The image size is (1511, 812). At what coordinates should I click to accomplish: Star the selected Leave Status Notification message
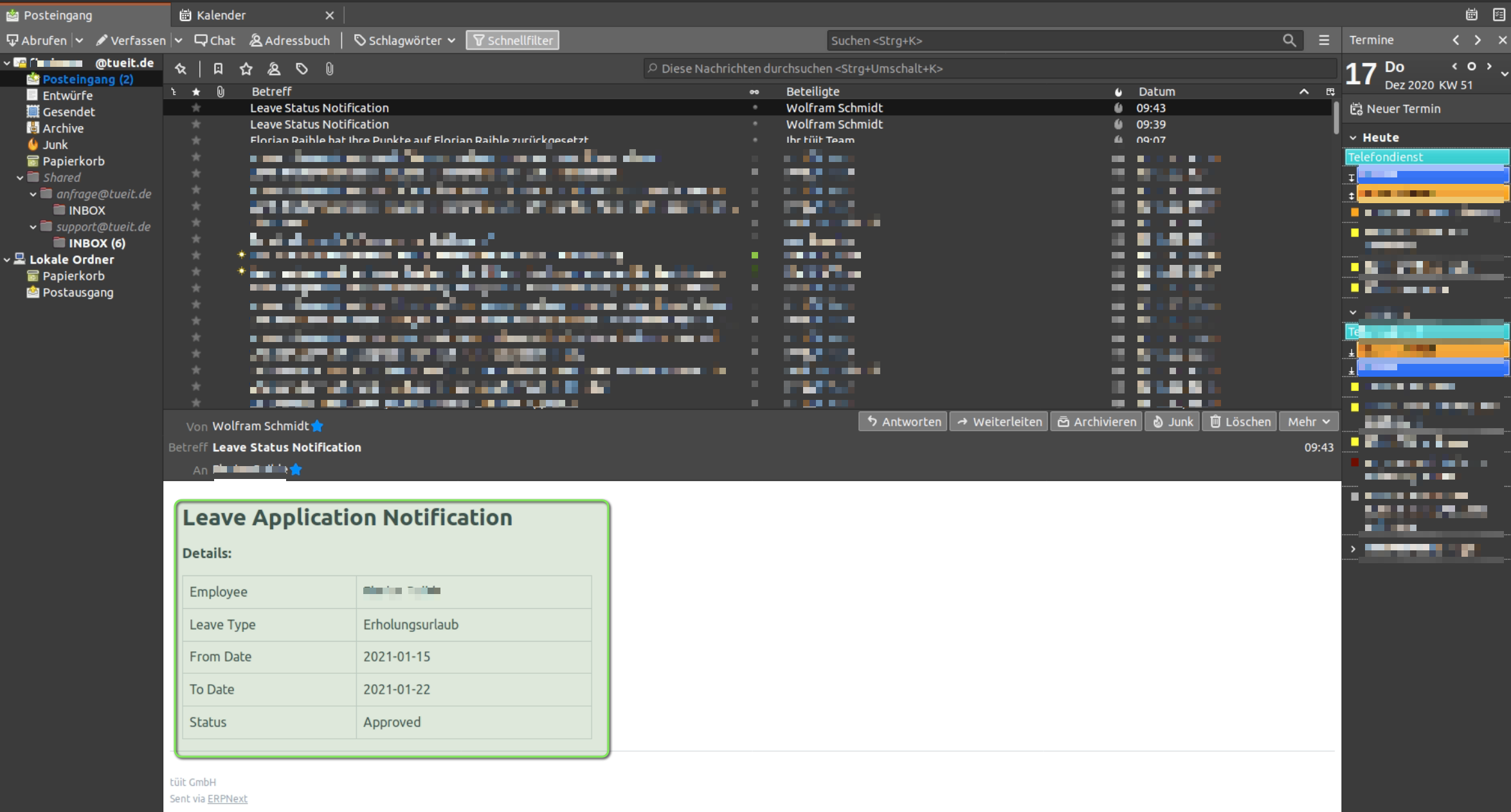[x=196, y=108]
